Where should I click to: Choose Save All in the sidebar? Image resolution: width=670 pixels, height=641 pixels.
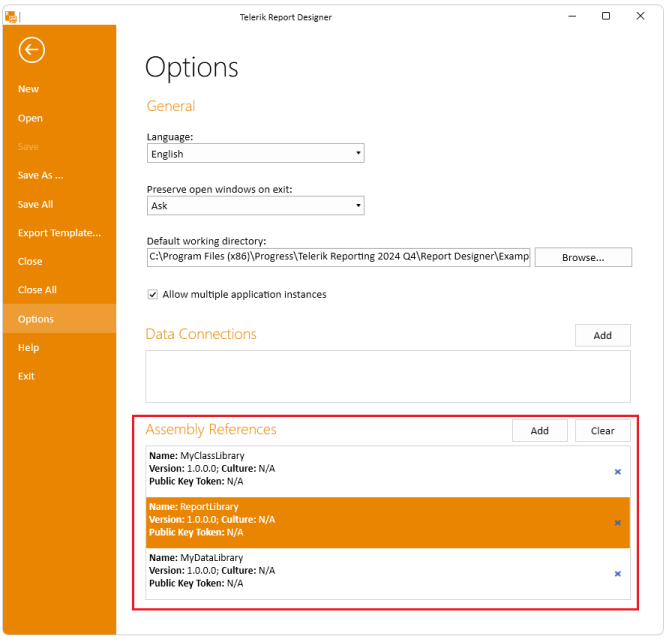click(x=35, y=204)
